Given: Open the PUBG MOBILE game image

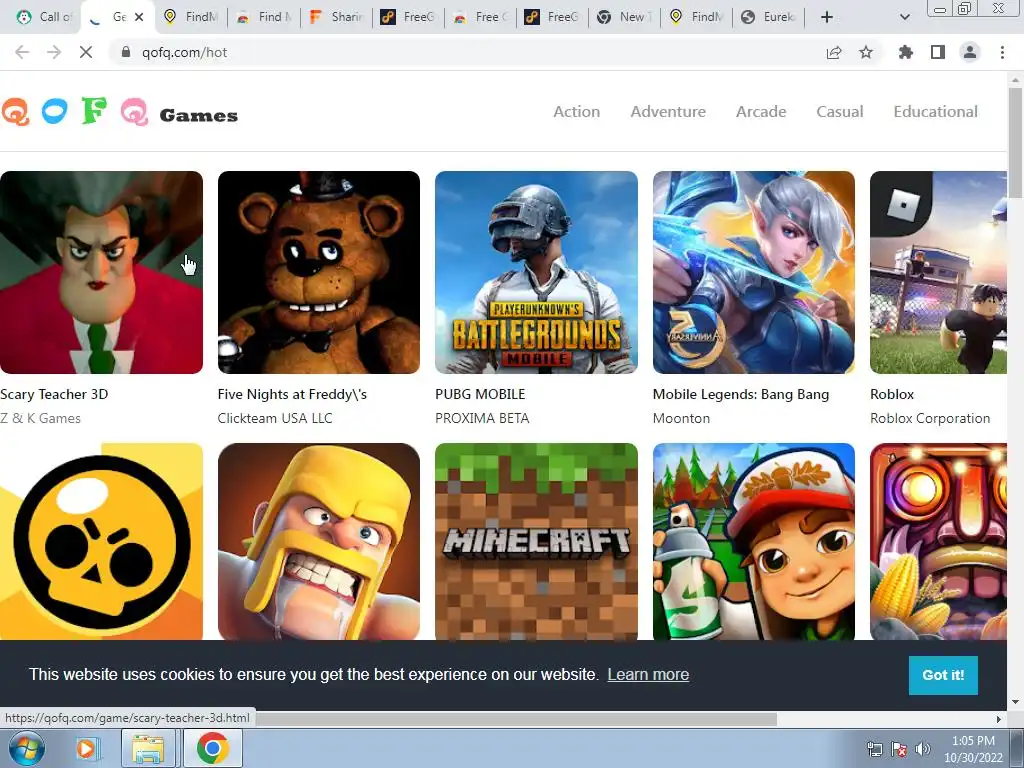Looking at the screenshot, I should tap(536, 272).
